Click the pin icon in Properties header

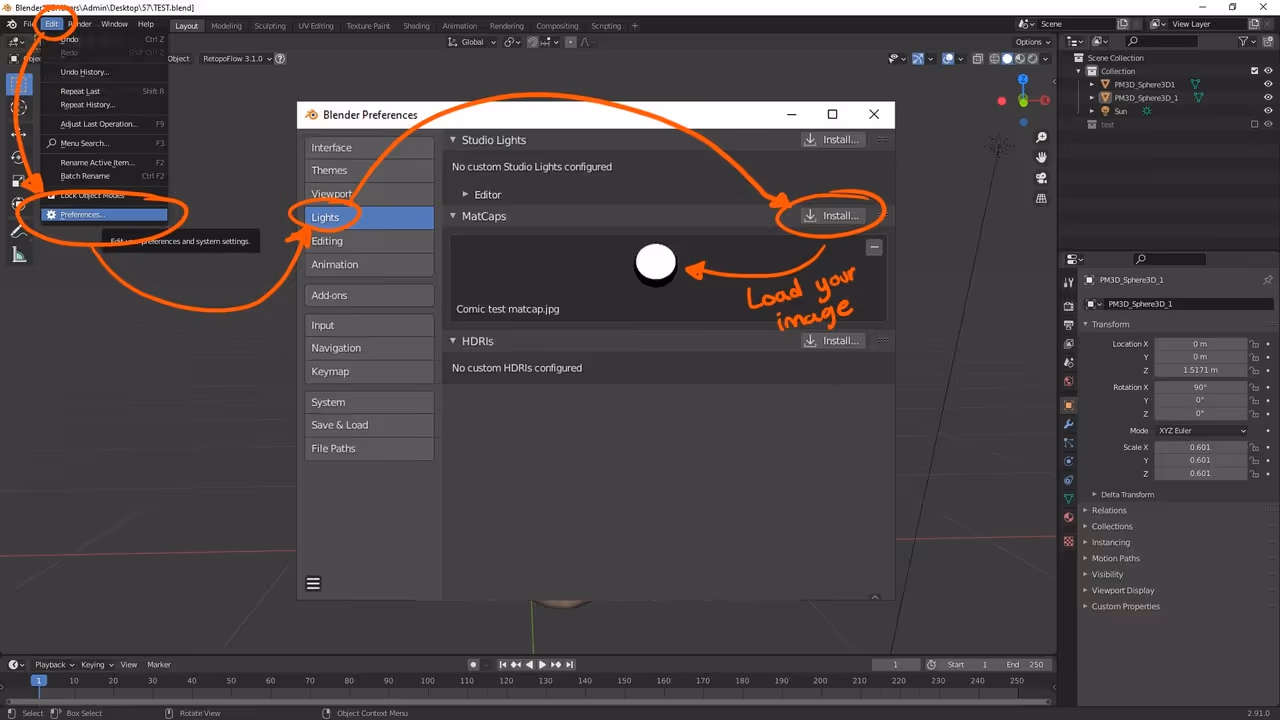1268,280
